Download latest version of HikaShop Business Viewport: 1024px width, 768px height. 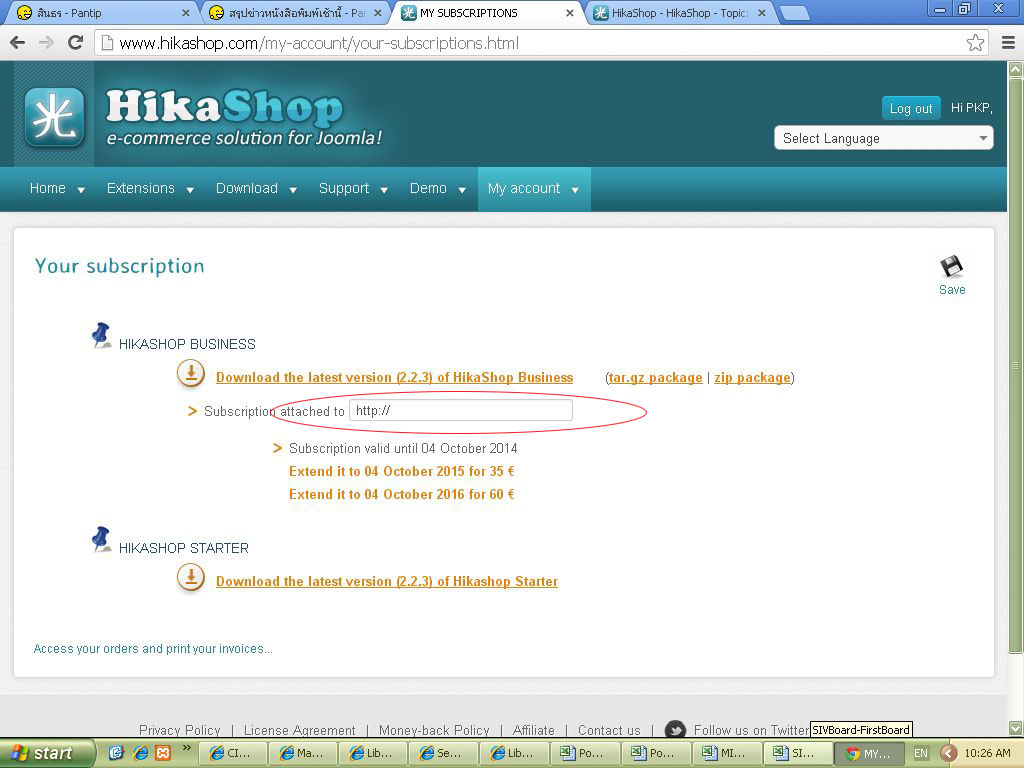[x=394, y=377]
